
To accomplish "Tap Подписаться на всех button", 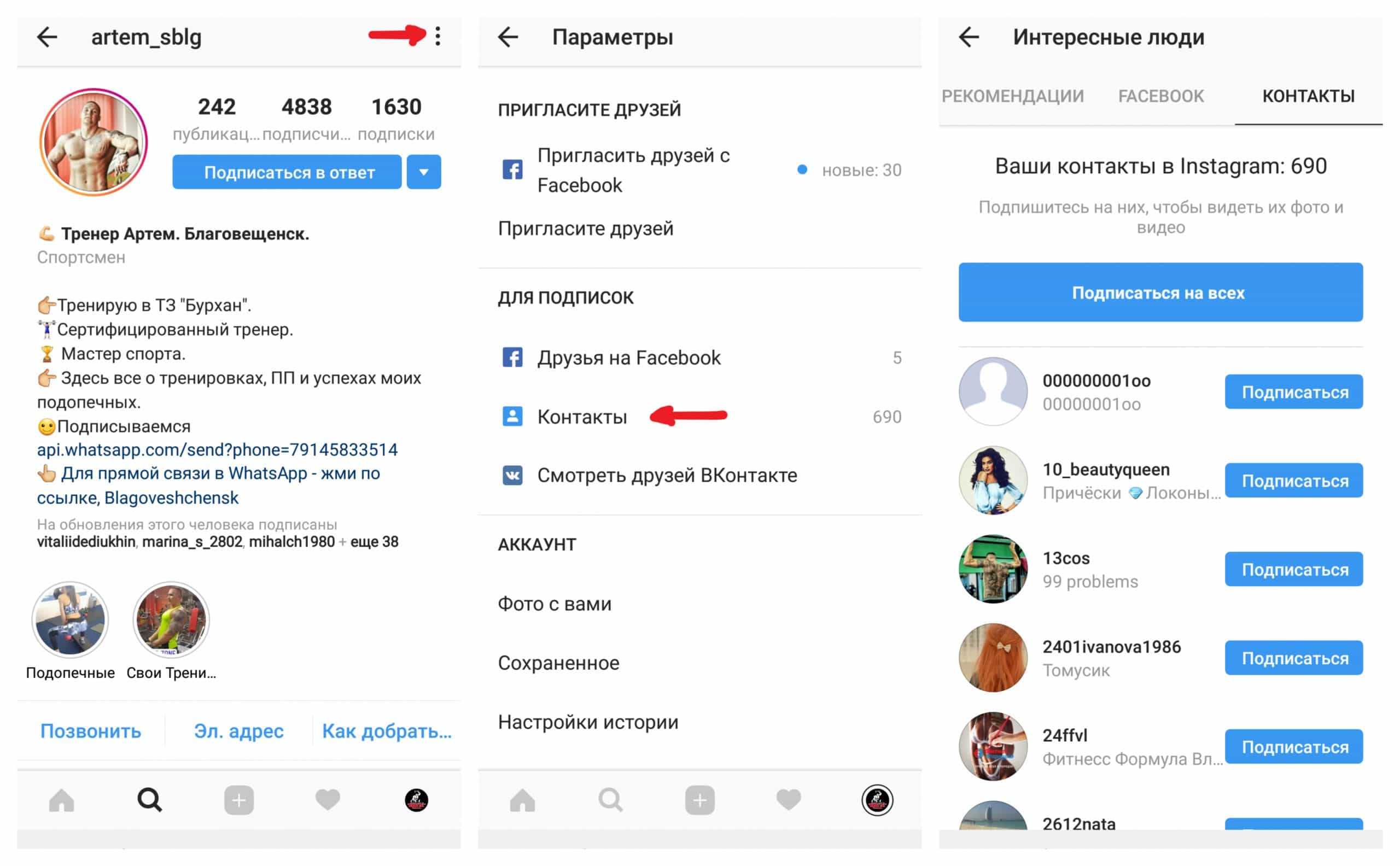I will (x=1160, y=292).
